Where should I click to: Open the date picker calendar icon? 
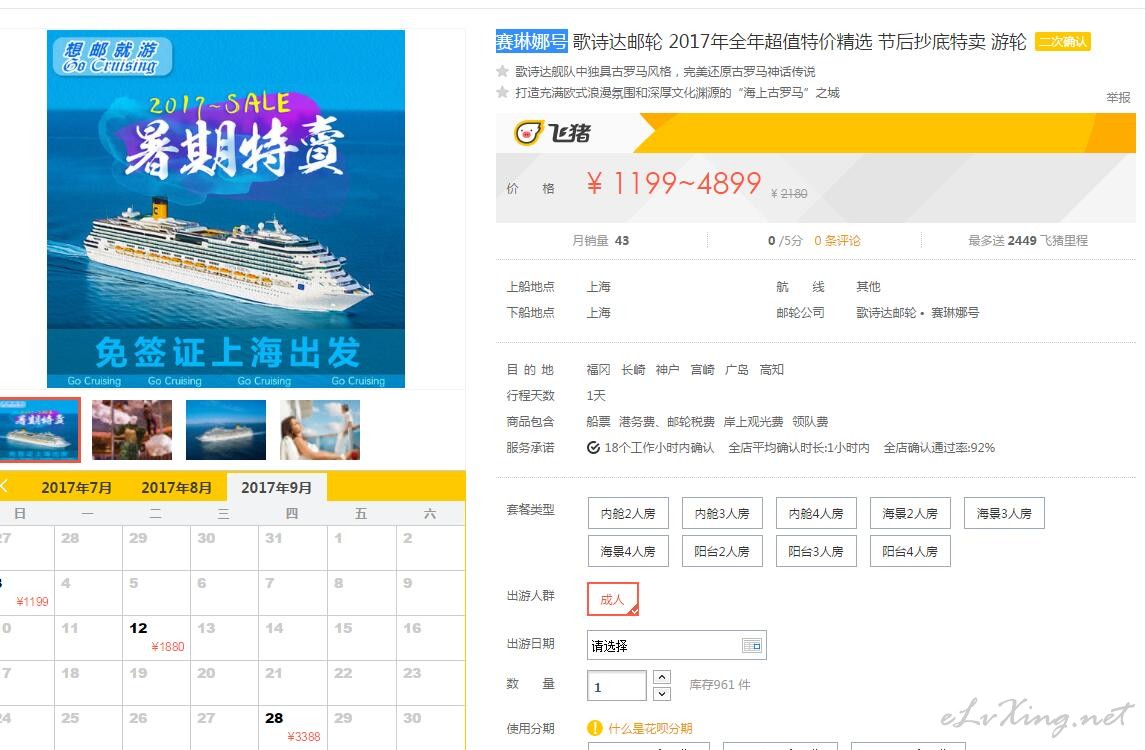(x=751, y=646)
